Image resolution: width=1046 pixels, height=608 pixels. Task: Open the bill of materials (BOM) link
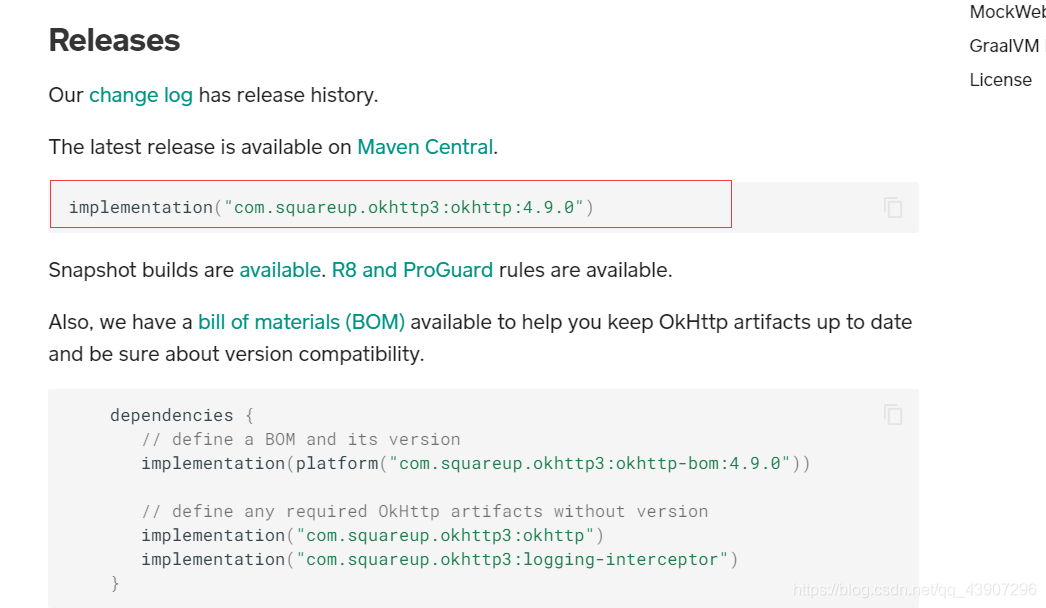pyautogui.click(x=302, y=322)
